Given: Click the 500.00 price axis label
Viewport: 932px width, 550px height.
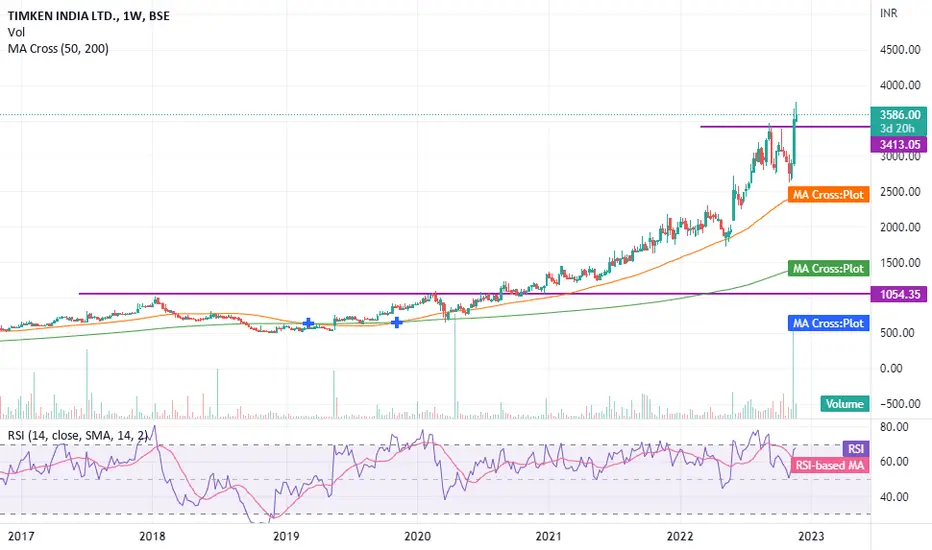Looking at the screenshot, I should (x=897, y=333).
